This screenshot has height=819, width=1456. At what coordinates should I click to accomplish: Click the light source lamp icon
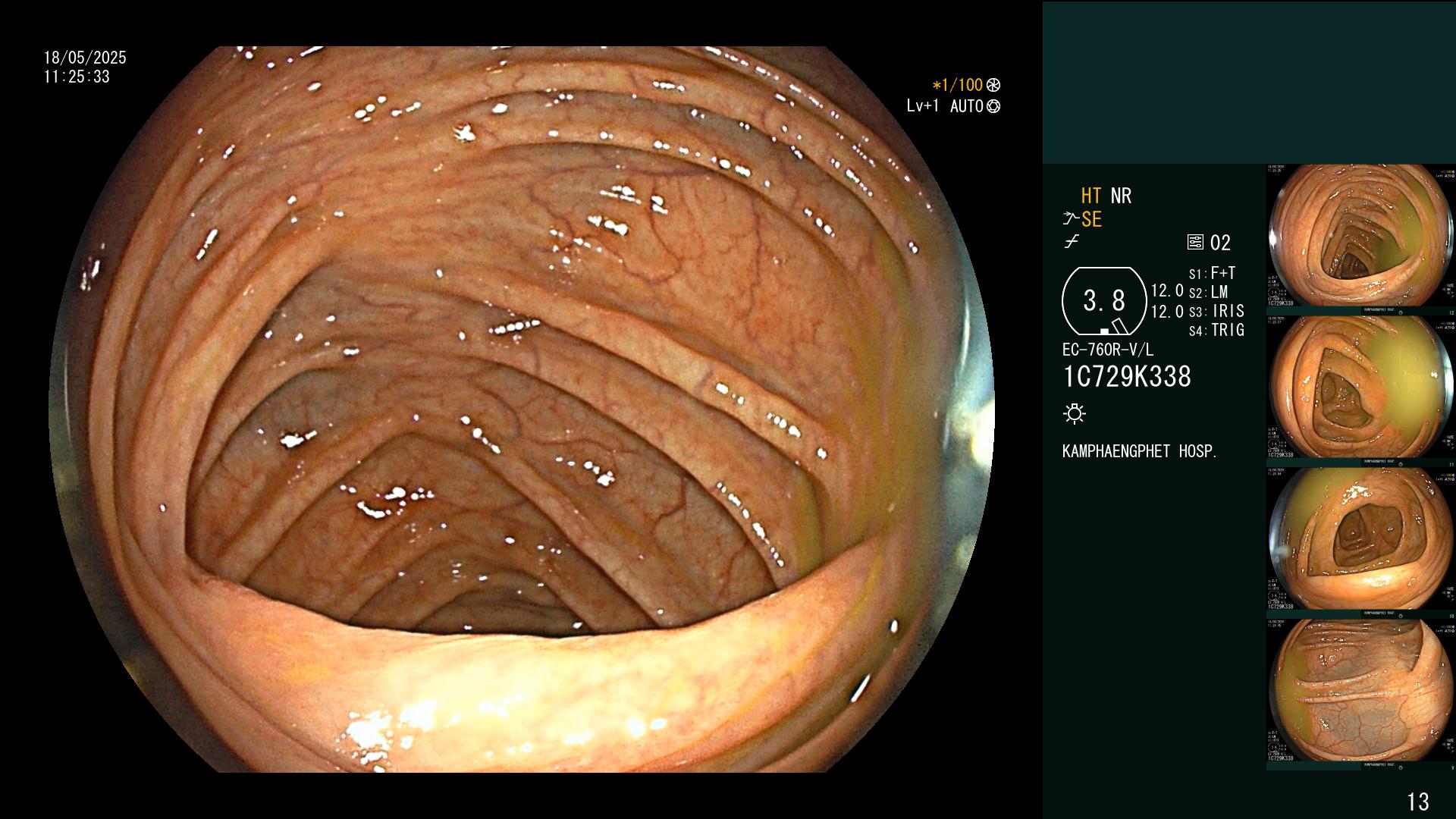point(1075,413)
